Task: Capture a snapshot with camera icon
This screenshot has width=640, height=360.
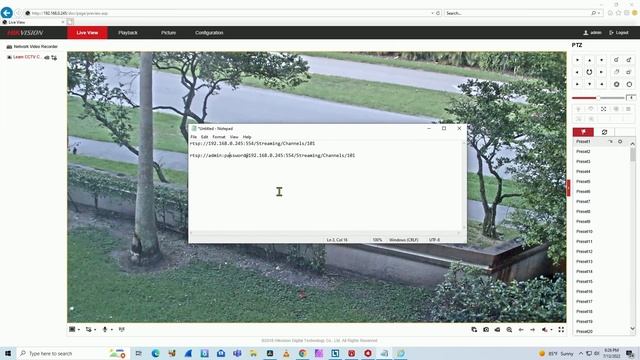Action: [486, 329]
